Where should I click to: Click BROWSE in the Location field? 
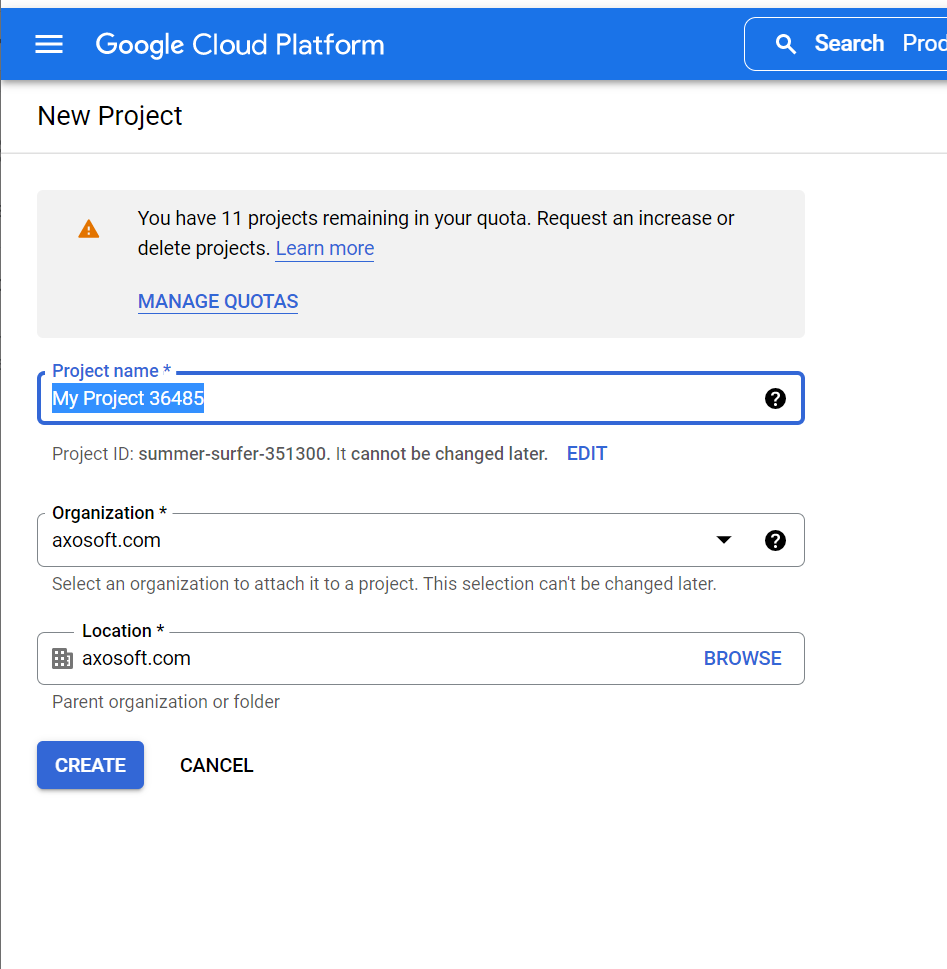pos(742,659)
